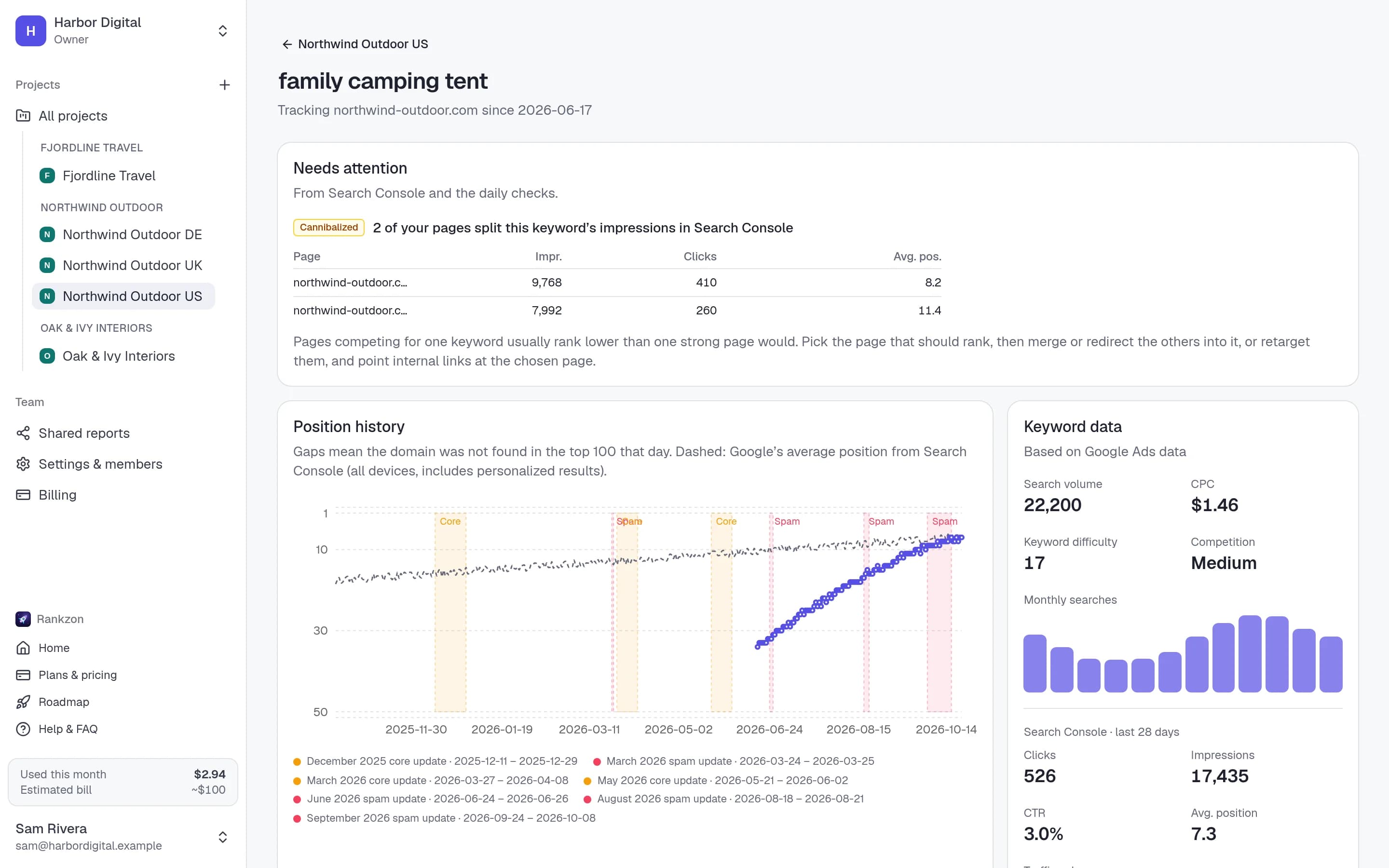Click the page row with 7,992 impressions

pos(617,311)
